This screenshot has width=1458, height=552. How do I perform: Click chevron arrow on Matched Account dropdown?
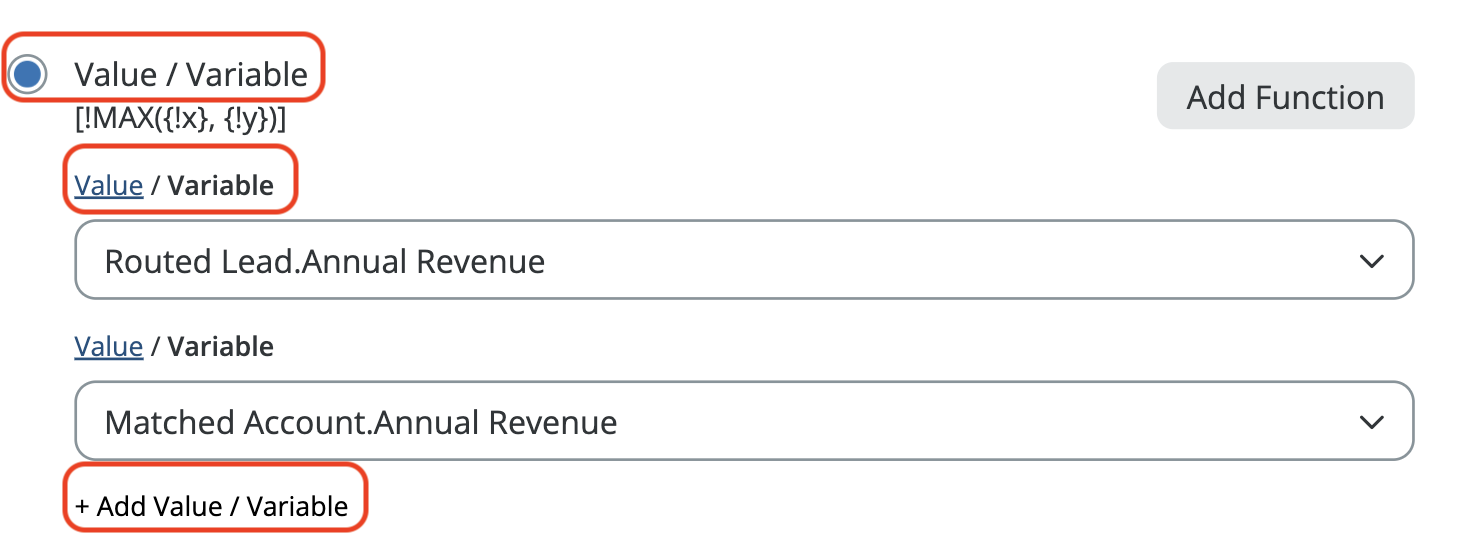point(1371,422)
